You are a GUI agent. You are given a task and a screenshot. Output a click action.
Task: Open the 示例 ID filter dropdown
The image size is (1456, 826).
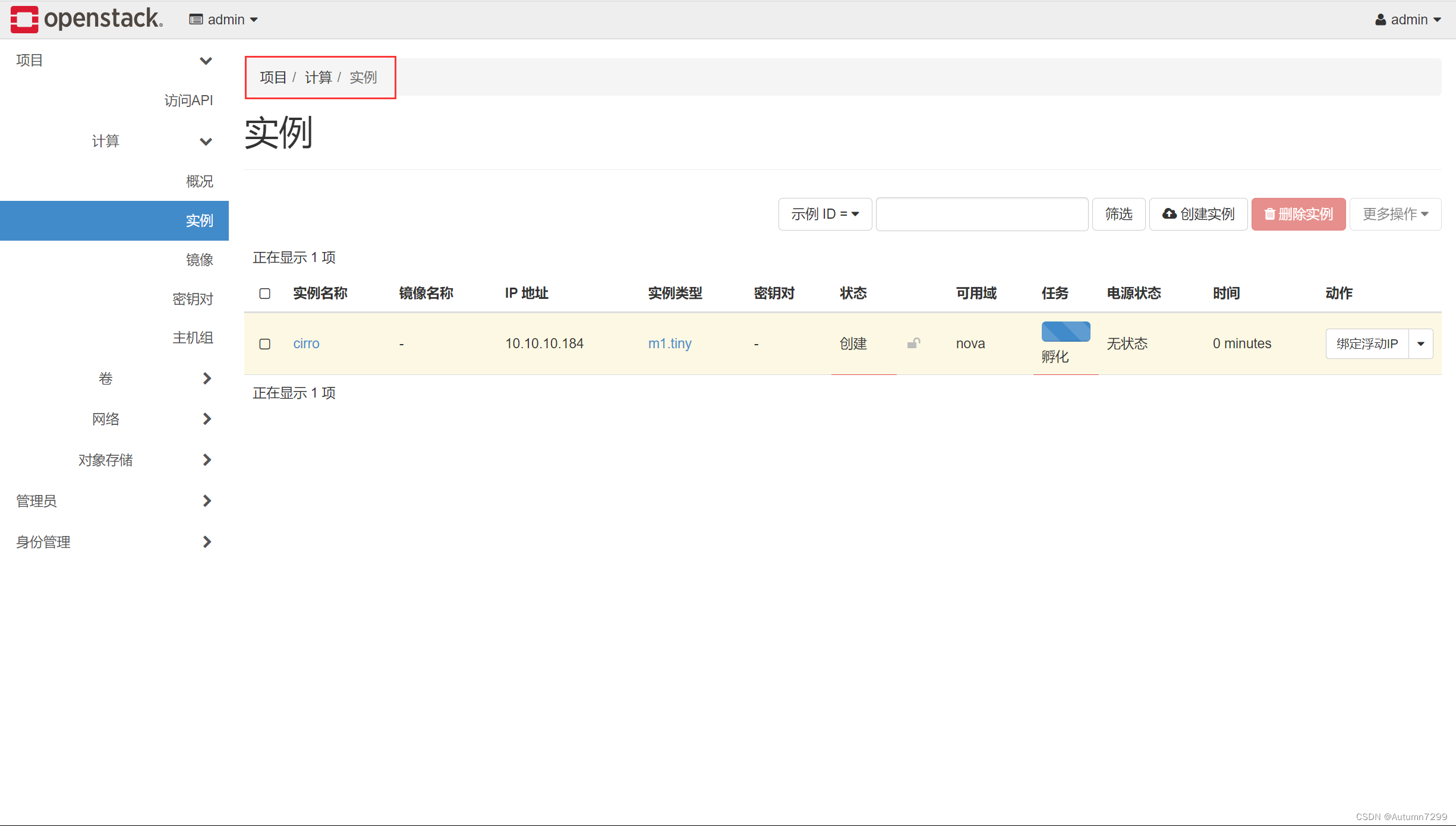[x=825, y=214]
